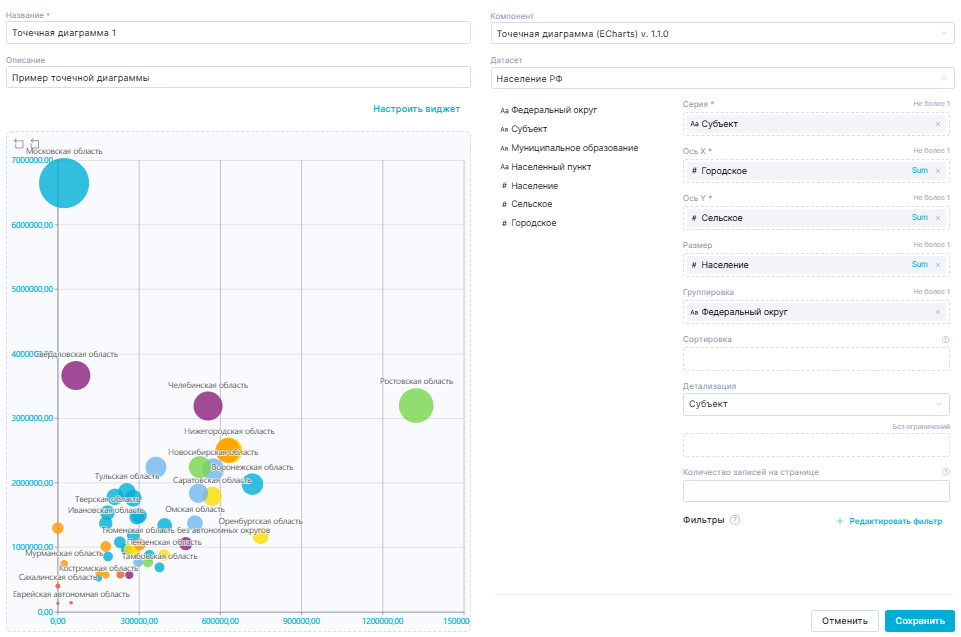Image resolution: width=961 pixels, height=637 pixels.
Task: Remove Сельское from the Ось Y field
Action: (937, 218)
